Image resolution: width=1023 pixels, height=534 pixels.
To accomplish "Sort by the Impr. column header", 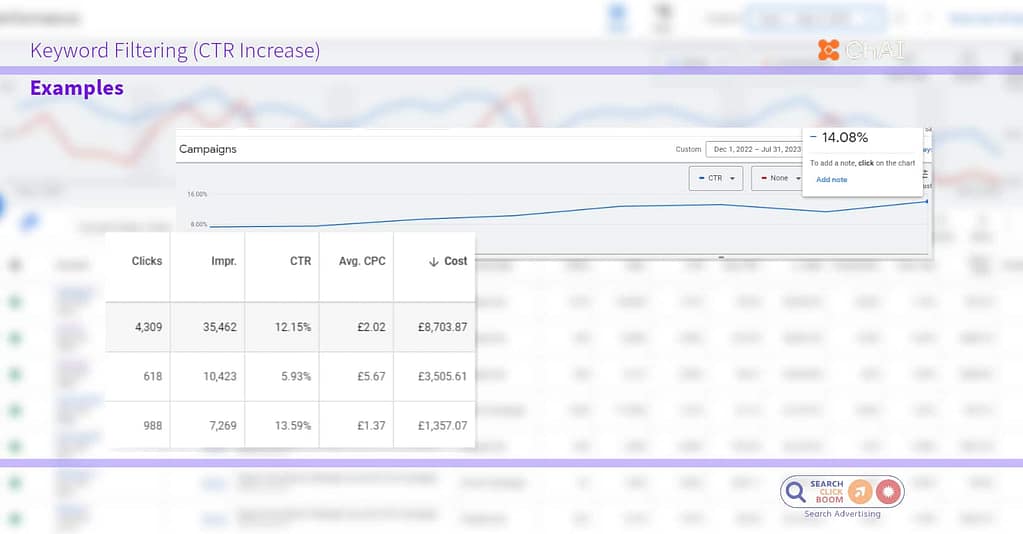I will point(222,261).
